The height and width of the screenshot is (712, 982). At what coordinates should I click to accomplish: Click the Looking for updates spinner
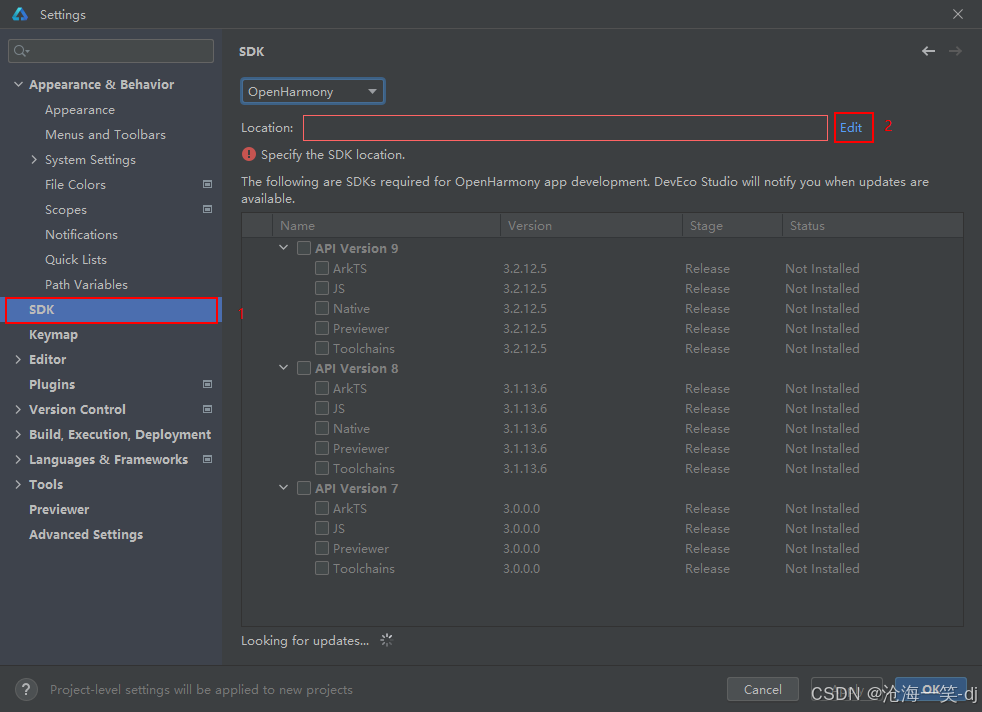pos(386,640)
